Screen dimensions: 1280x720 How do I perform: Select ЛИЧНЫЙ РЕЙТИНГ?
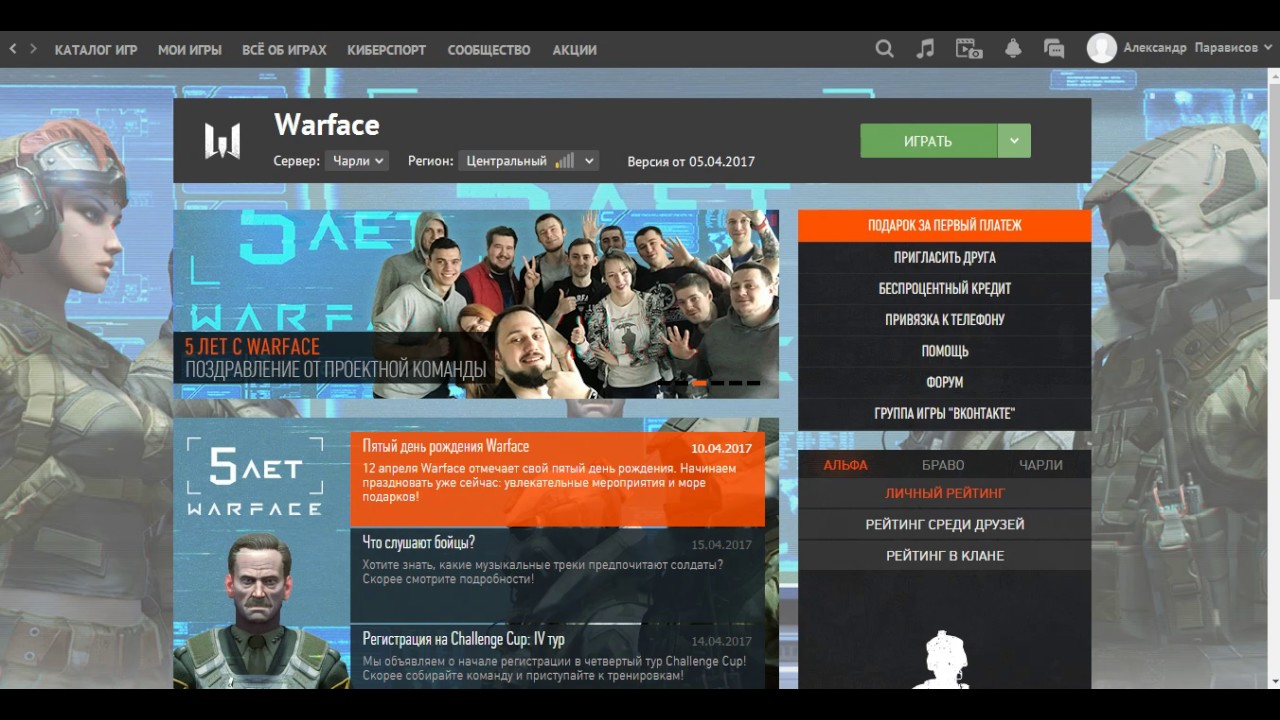pos(944,493)
